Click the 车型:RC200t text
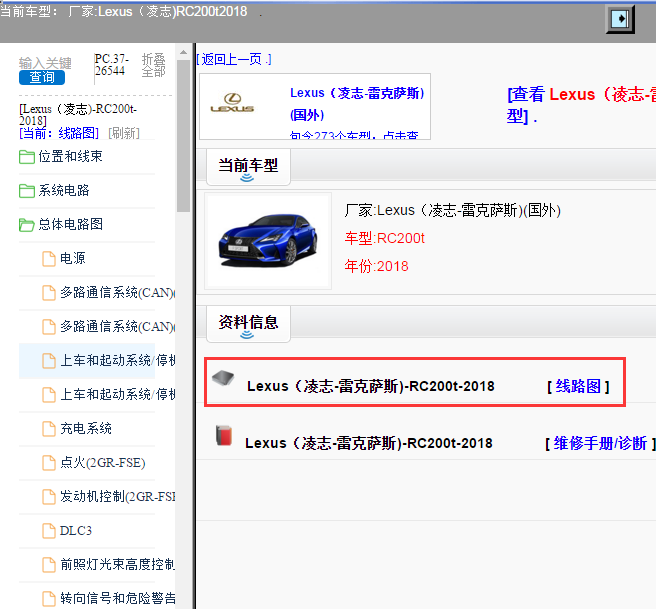Image resolution: width=656 pixels, height=609 pixels. coord(384,238)
